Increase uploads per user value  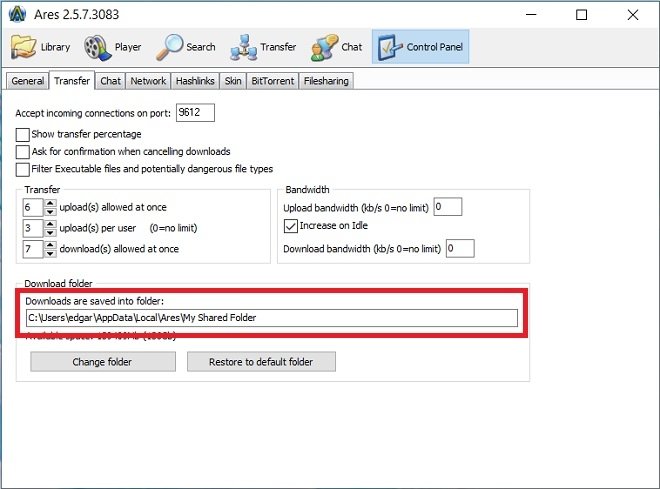point(50,223)
